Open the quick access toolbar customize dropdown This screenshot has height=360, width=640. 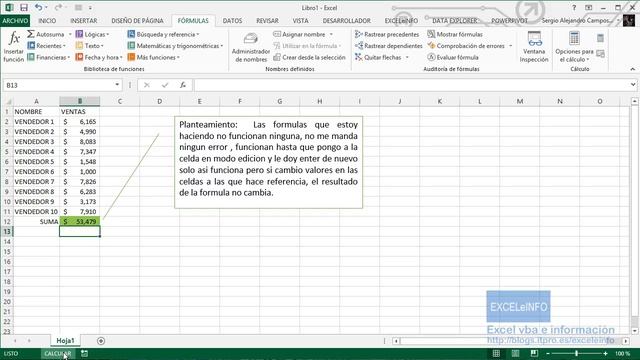90,7
